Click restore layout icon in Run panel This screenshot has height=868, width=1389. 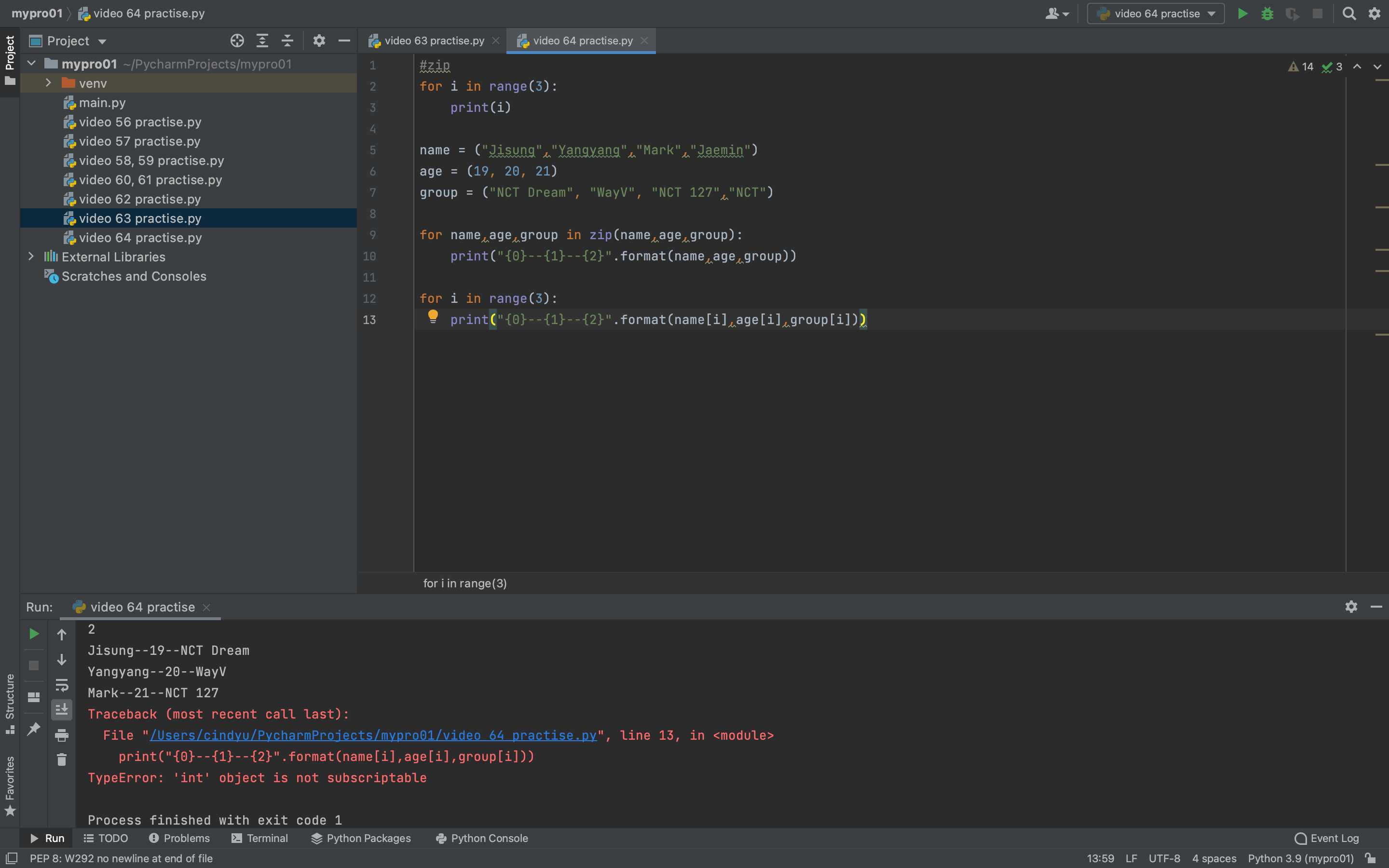pos(34,697)
